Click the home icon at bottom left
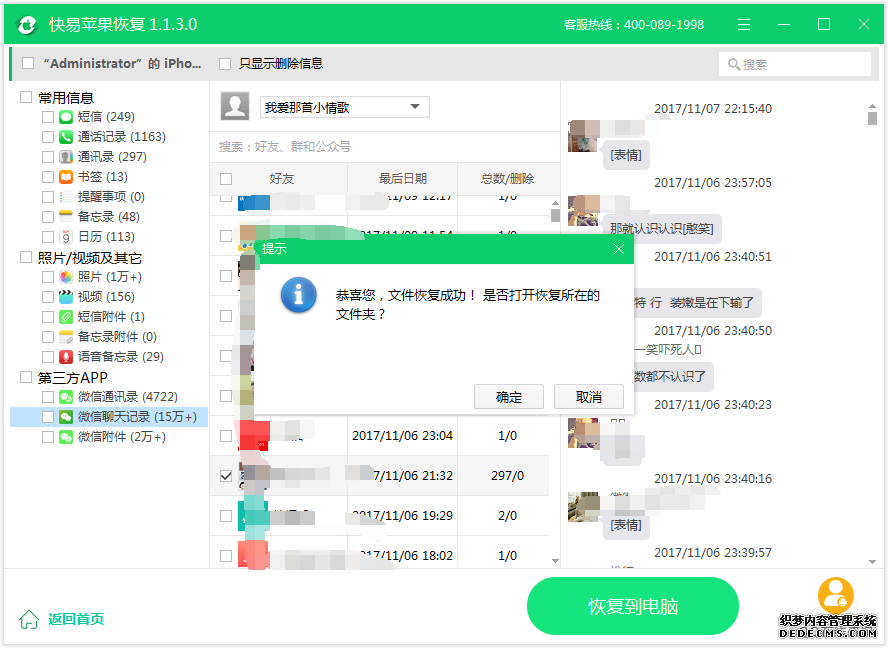This screenshot has height=648, width=888. click(x=29, y=619)
